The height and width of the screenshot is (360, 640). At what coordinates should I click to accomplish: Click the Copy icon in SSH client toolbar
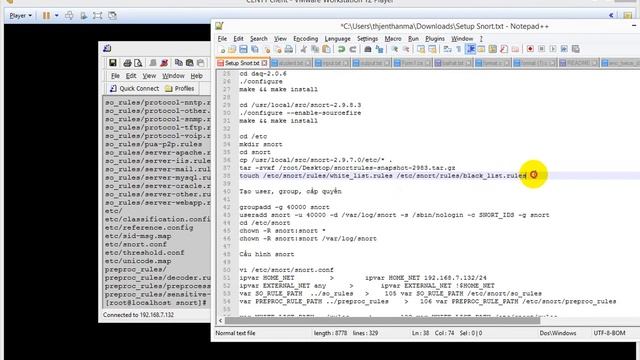(x=178, y=63)
